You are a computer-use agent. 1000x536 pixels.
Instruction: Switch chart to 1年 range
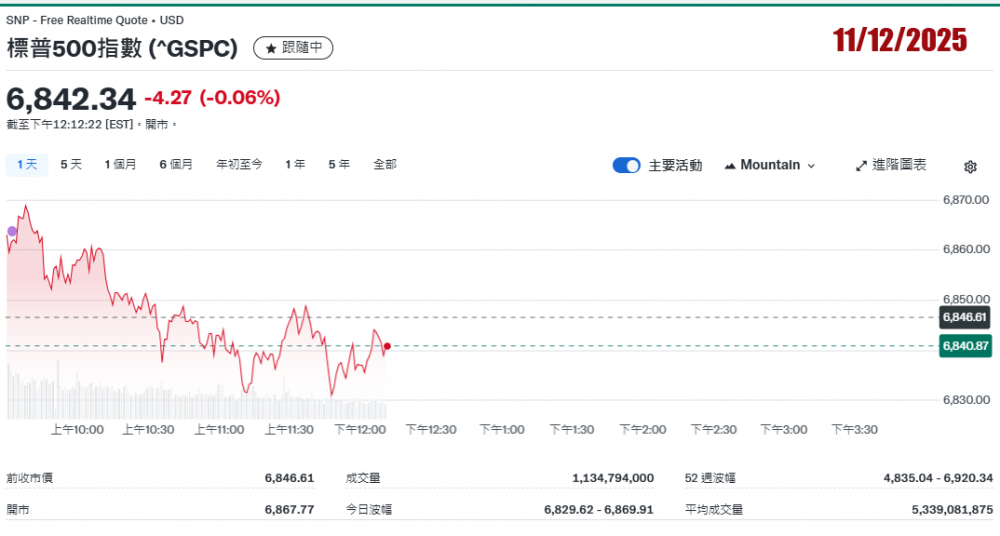coord(295,165)
